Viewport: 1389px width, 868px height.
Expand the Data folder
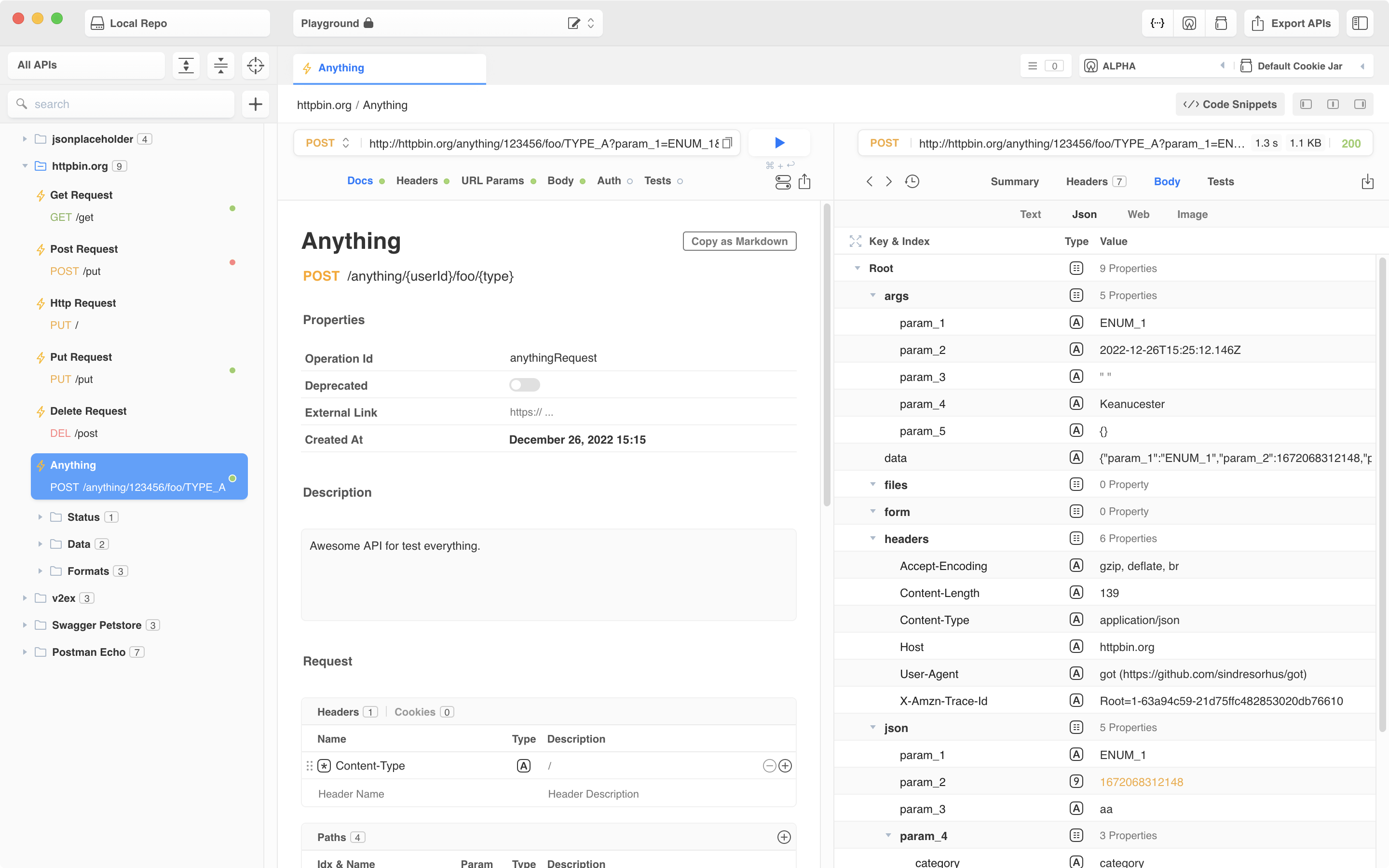(x=40, y=544)
